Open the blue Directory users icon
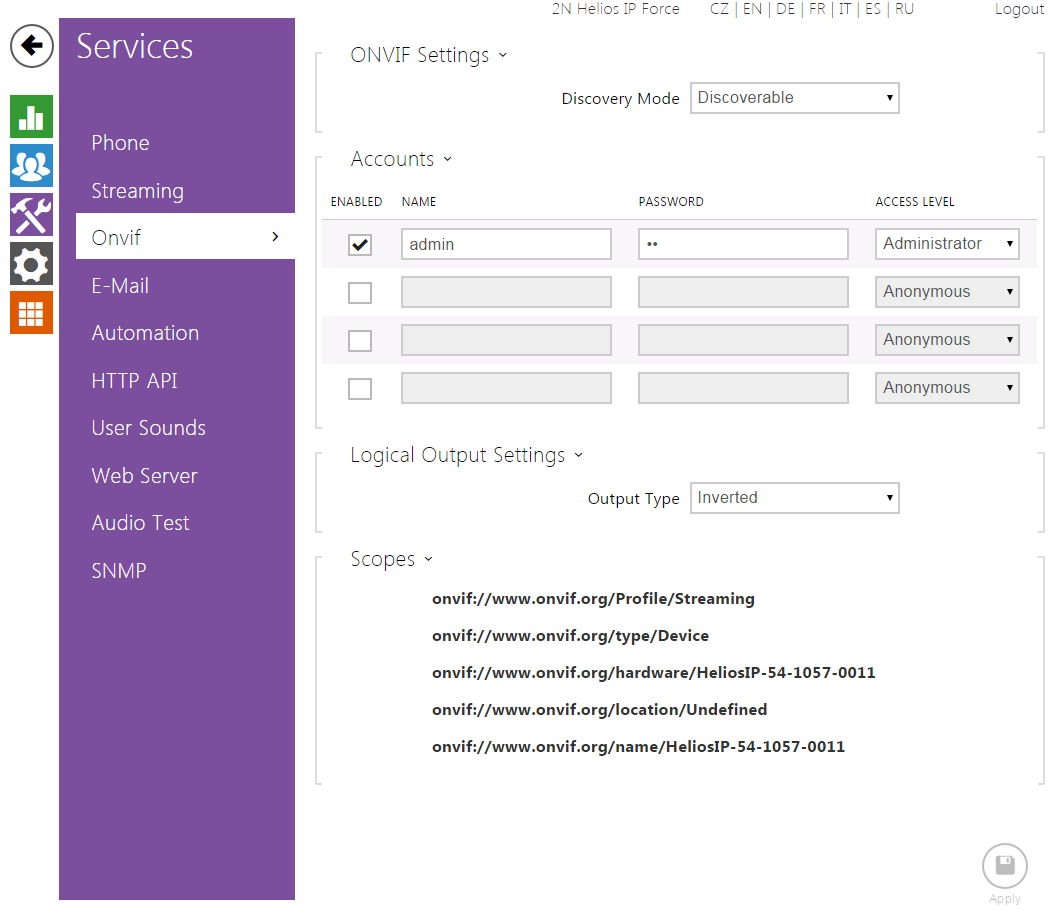Image resolution: width=1057 pixels, height=911 pixels. (x=32, y=166)
